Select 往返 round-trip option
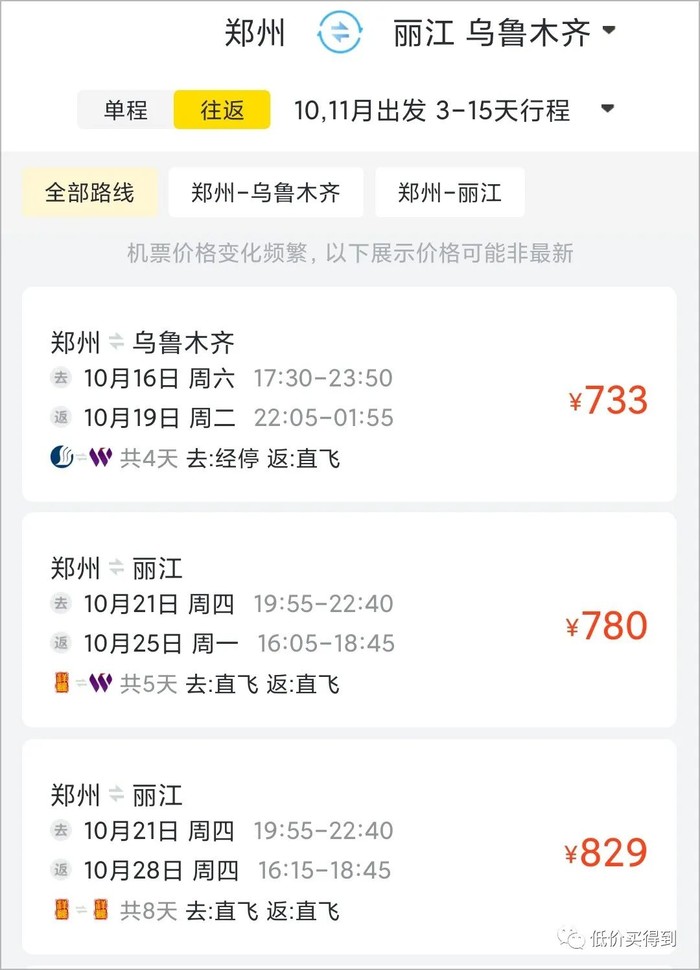Screen dimensions: 700x970 (x=222, y=110)
